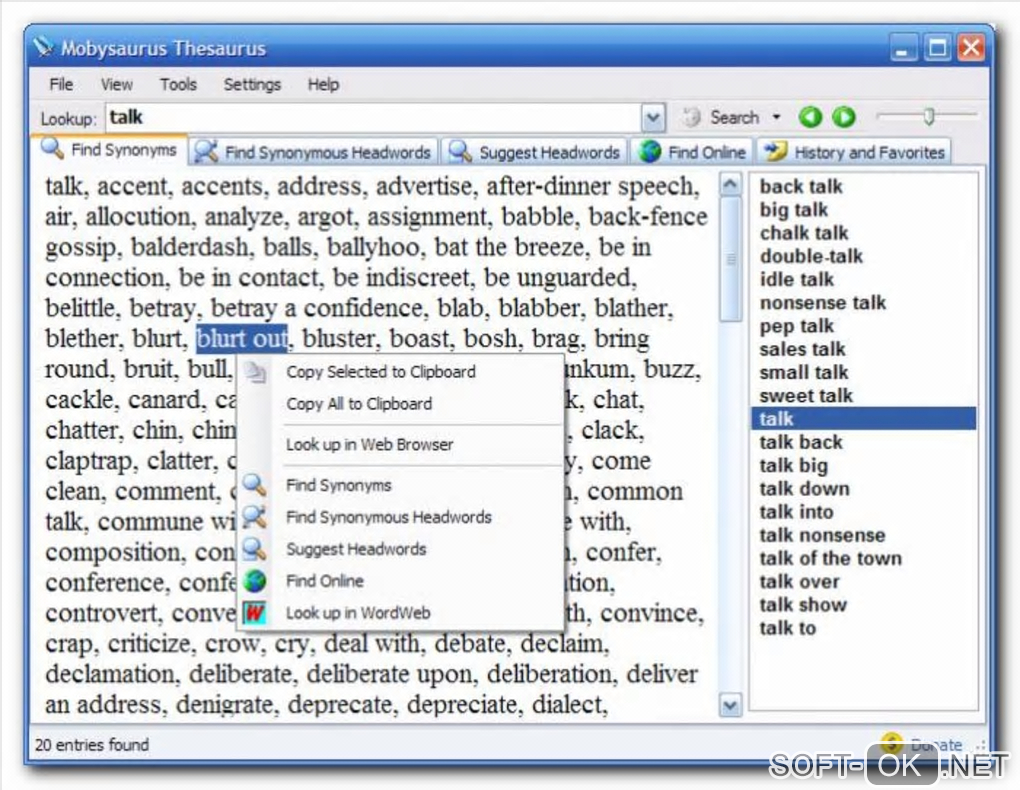Image resolution: width=1020 pixels, height=790 pixels.
Task: Click the synonyms pane scroll down arrow
Action: point(730,705)
